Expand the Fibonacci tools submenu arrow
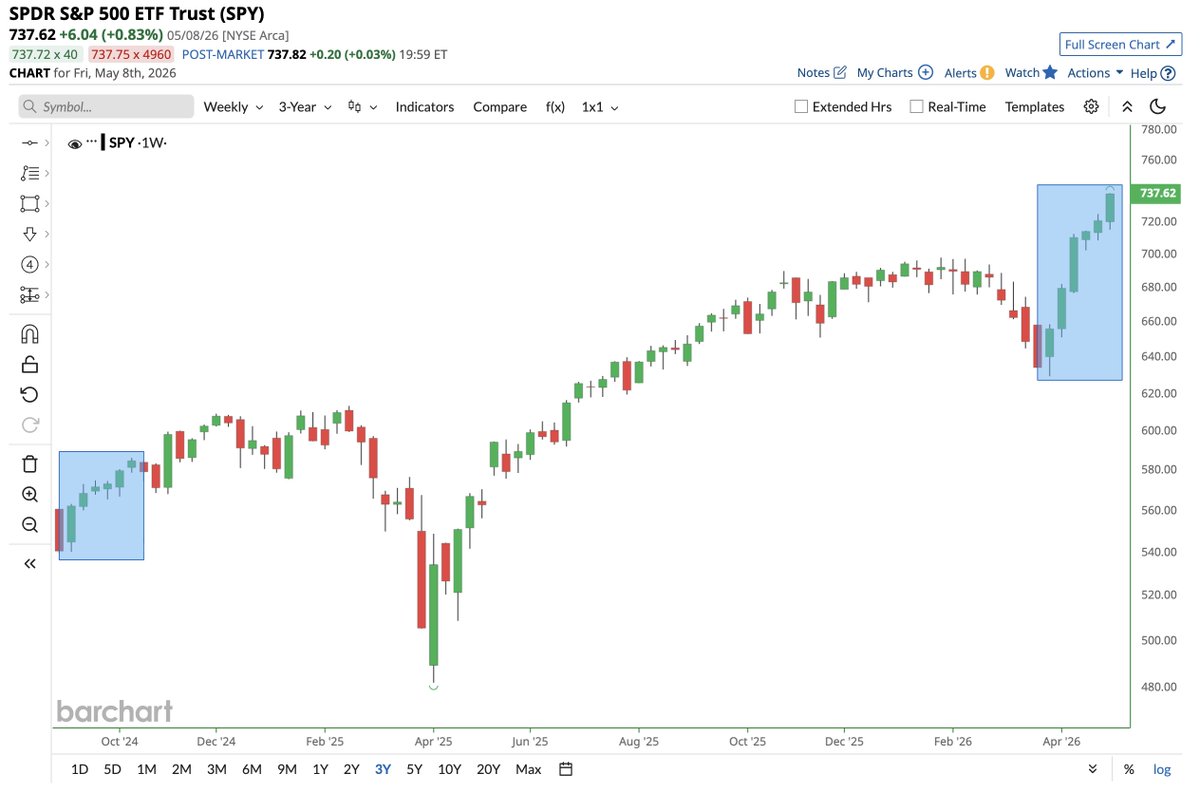The height and width of the screenshot is (793, 1200). pos(47,173)
